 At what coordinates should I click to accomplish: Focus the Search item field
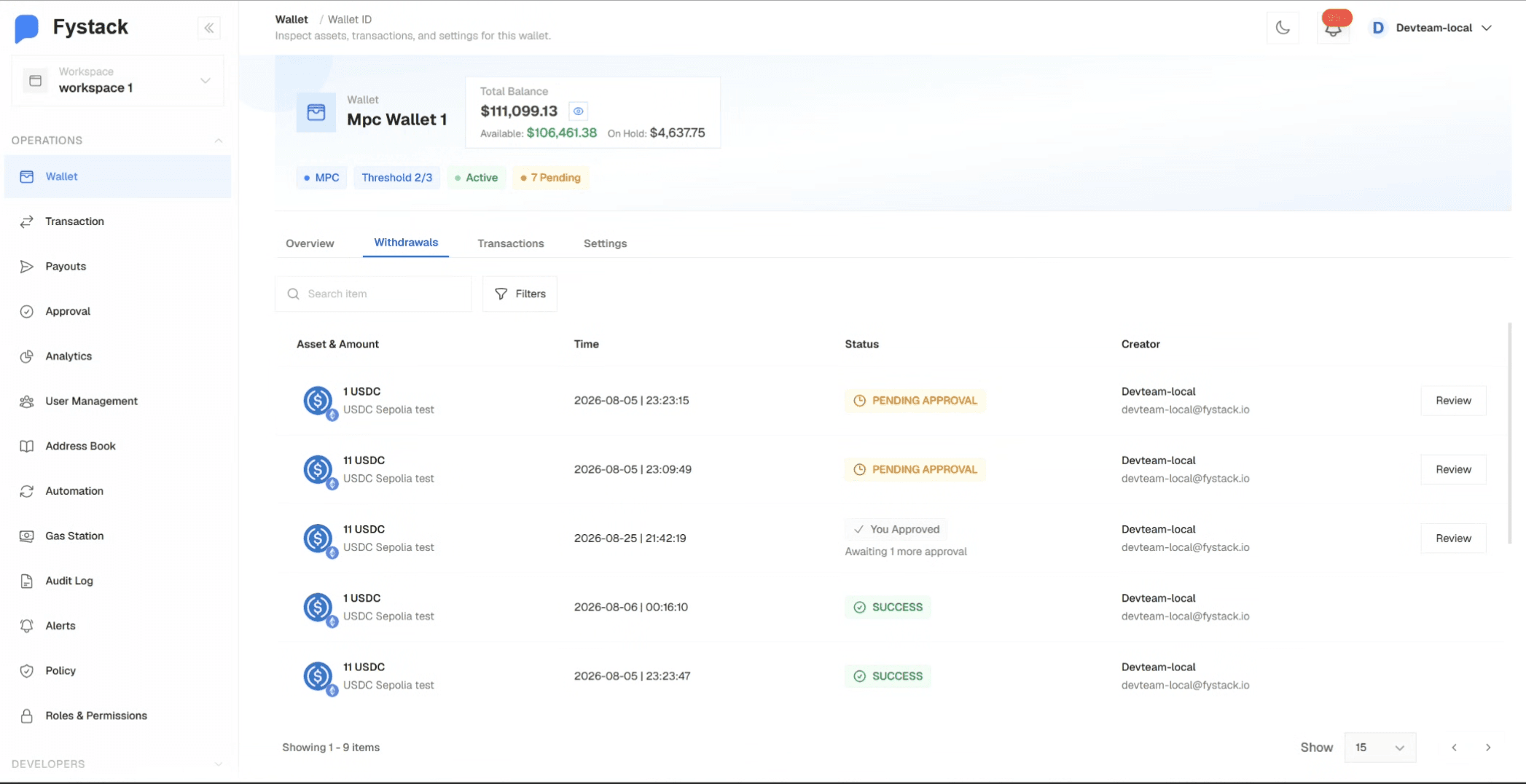373,294
